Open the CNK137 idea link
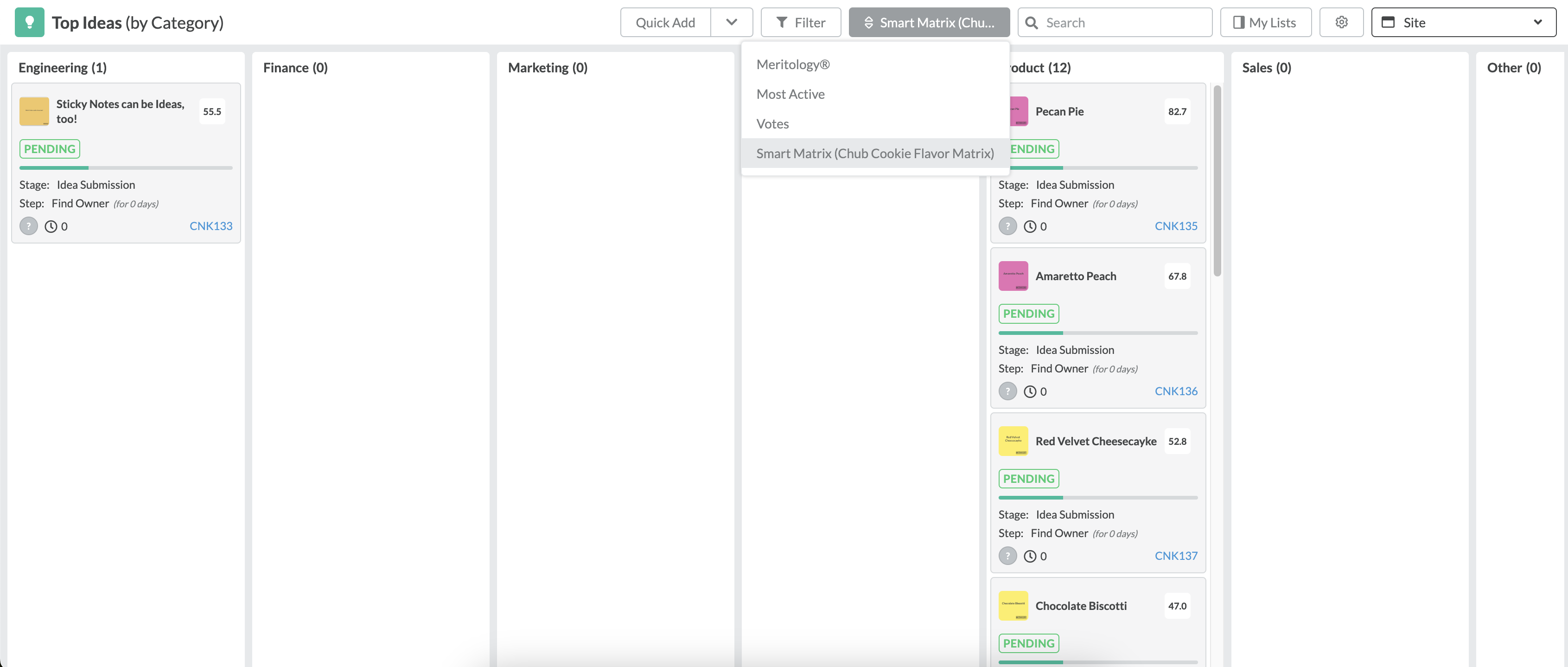Image resolution: width=1568 pixels, height=667 pixels. tap(1175, 556)
